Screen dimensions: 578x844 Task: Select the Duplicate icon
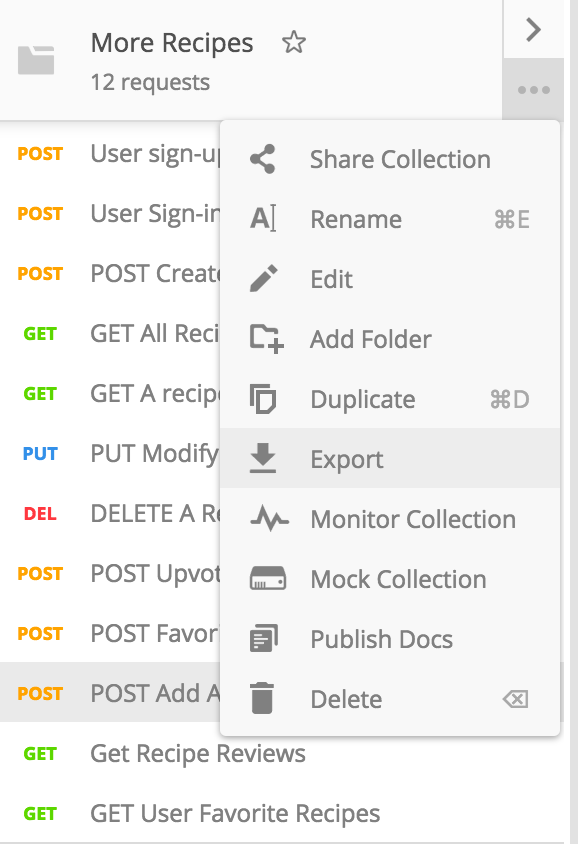point(263,398)
